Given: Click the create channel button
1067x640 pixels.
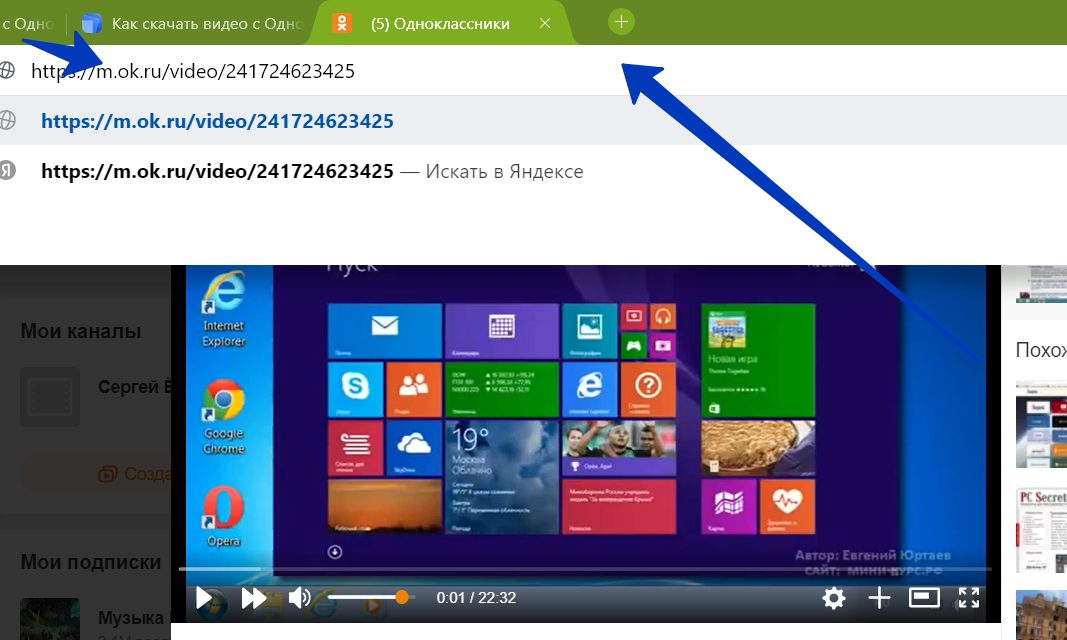Looking at the screenshot, I should point(97,473).
